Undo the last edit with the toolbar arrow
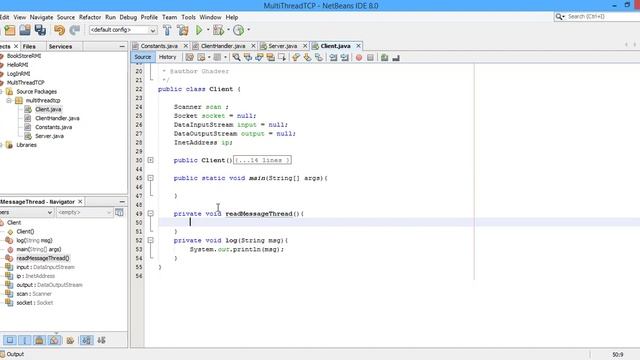 (x=60, y=30)
